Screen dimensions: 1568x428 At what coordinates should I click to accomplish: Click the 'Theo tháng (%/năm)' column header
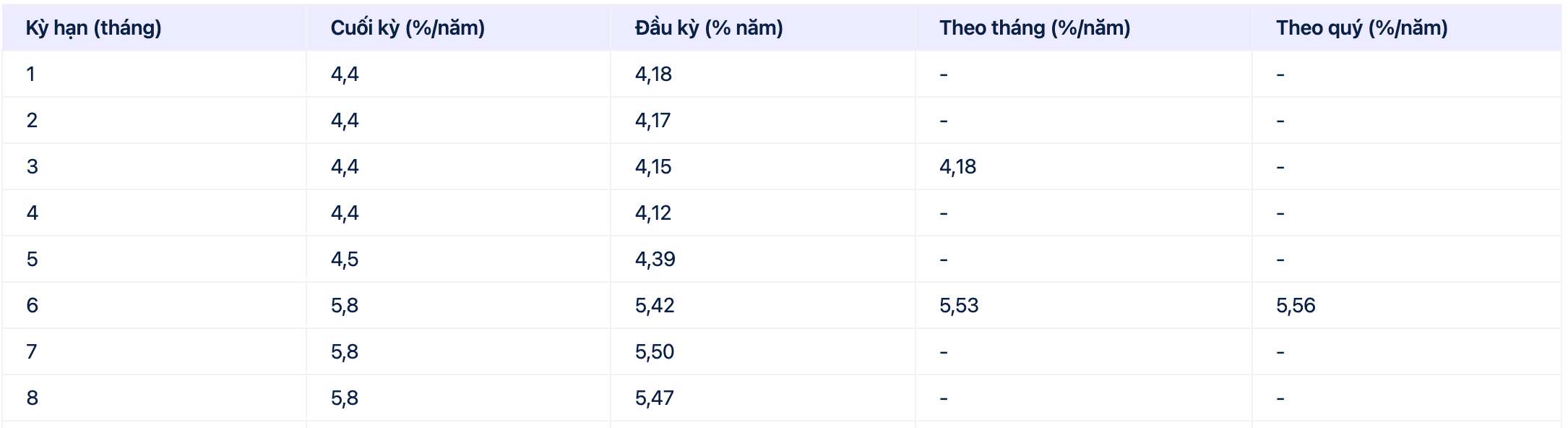coord(1035,28)
